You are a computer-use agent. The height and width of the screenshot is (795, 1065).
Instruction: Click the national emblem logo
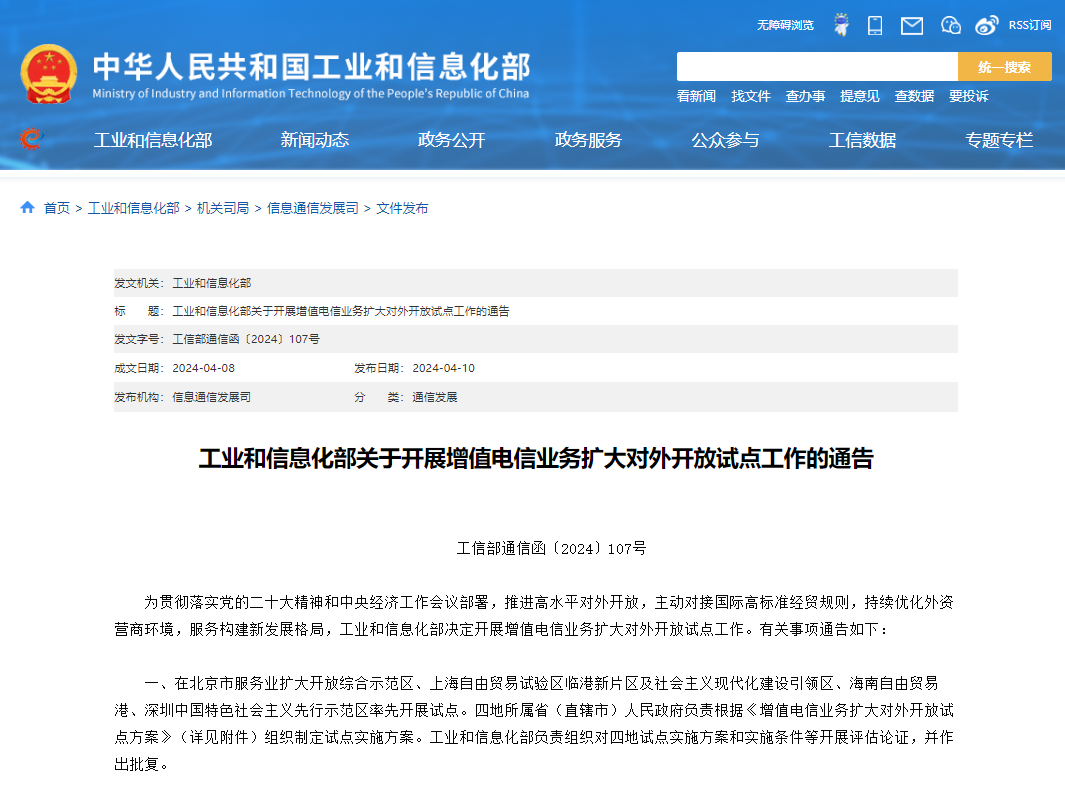click(x=48, y=73)
